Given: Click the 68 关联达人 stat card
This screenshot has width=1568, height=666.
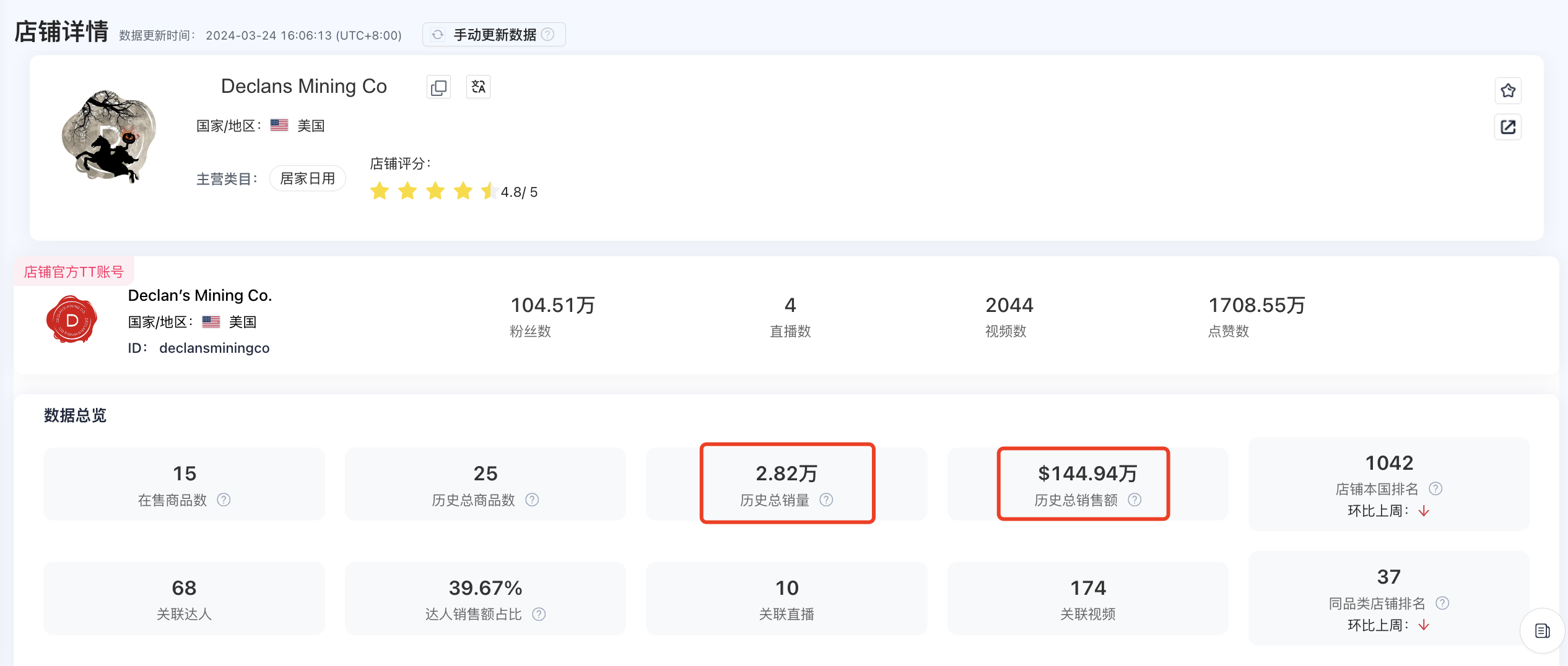Looking at the screenshot, I should coord(184,599).
